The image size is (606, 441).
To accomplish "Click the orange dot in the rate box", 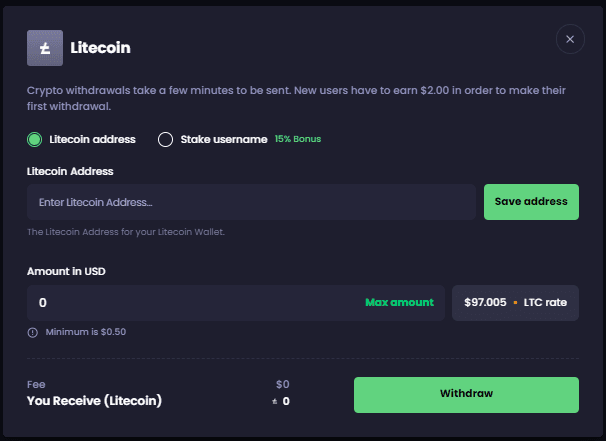I will [515, 303].
